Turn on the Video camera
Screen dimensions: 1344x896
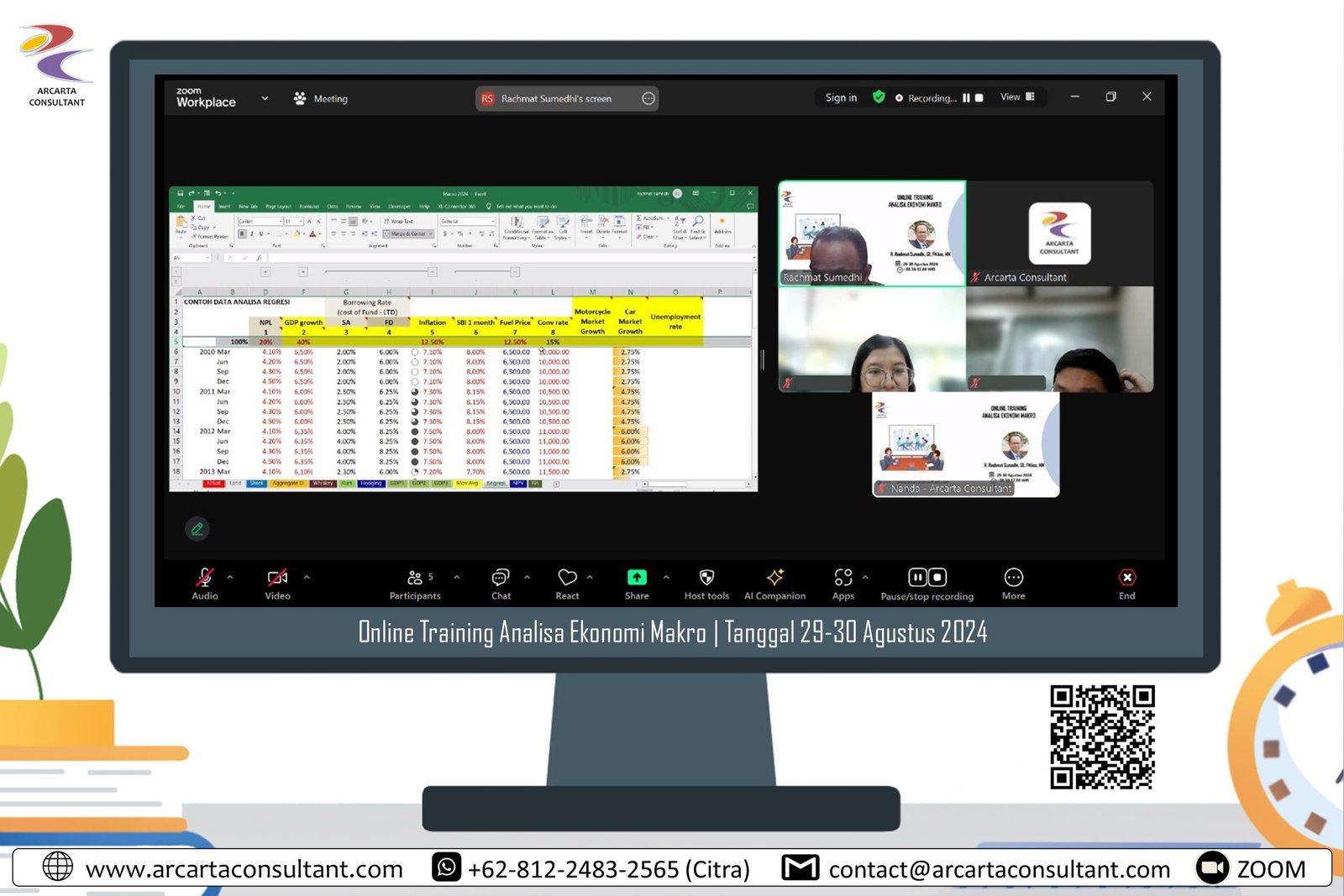(277, 578)
